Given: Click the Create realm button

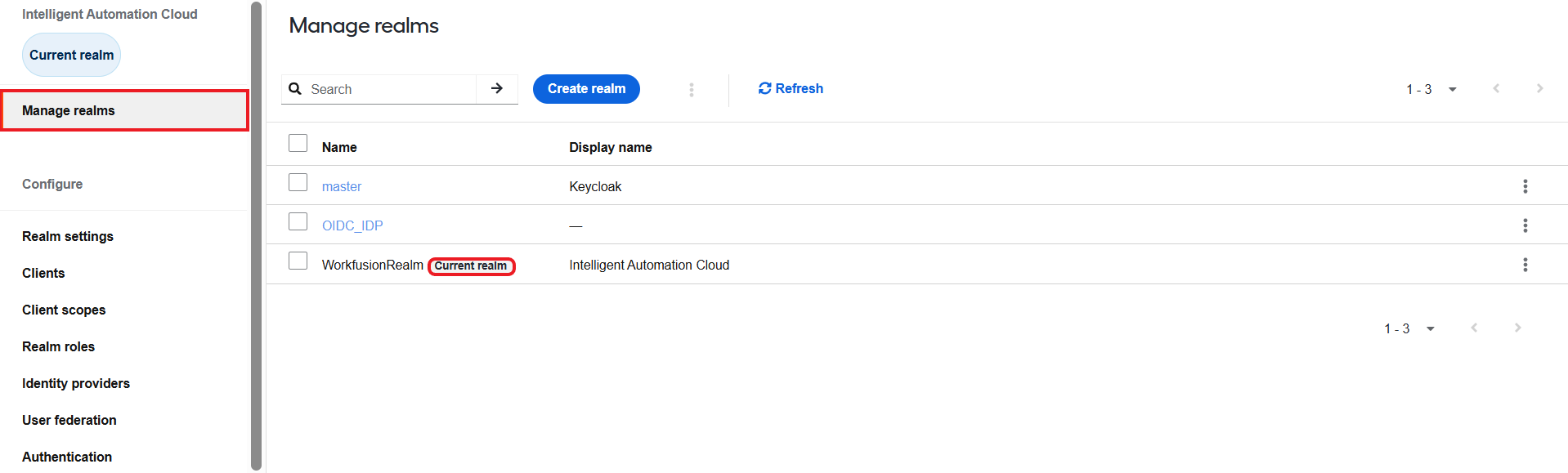Looking at the screenshot, I should click(586, 89).
